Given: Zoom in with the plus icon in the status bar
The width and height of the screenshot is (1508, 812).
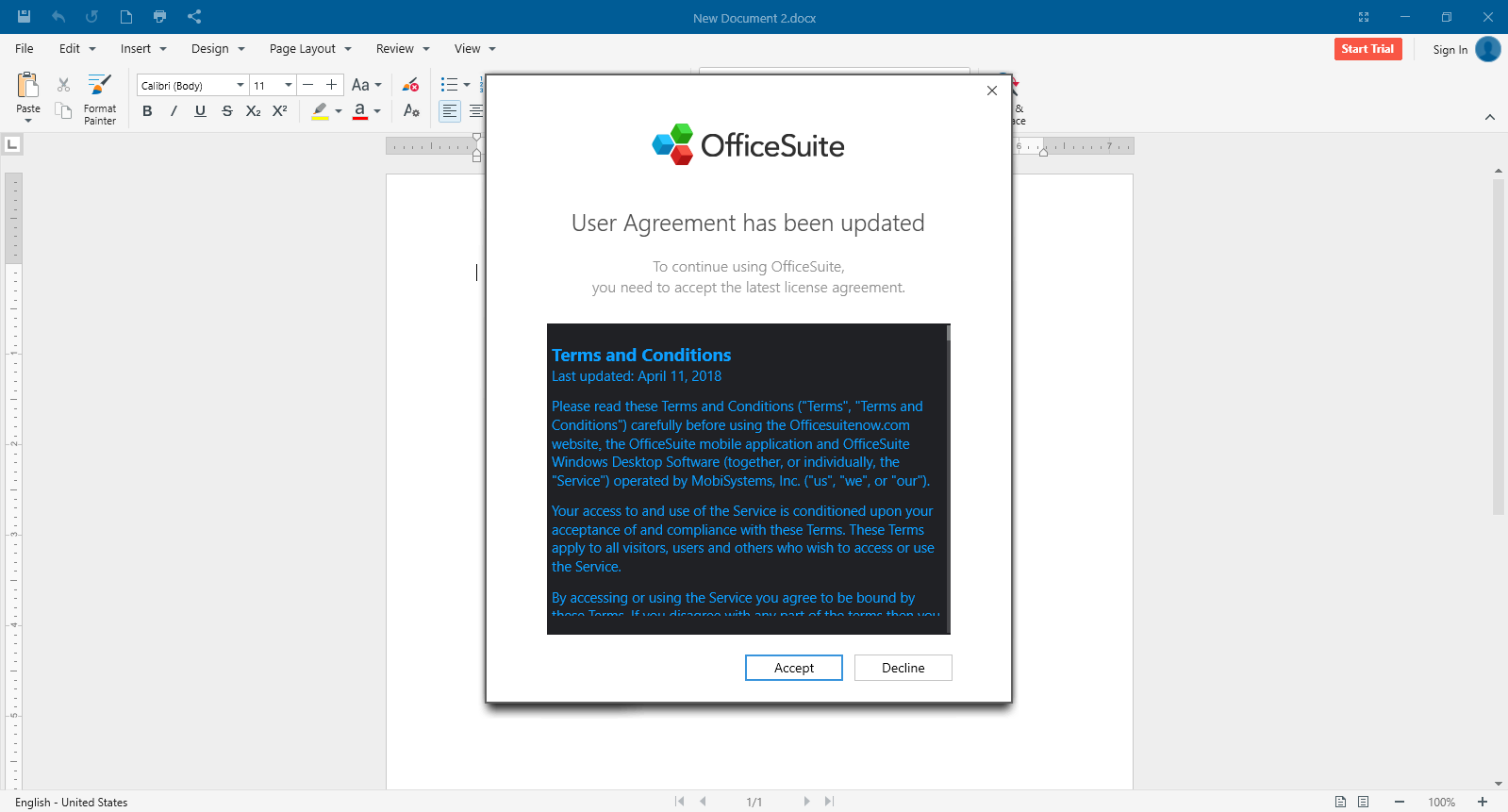Looking at the screenshot, I should (x=1483, y=802).
